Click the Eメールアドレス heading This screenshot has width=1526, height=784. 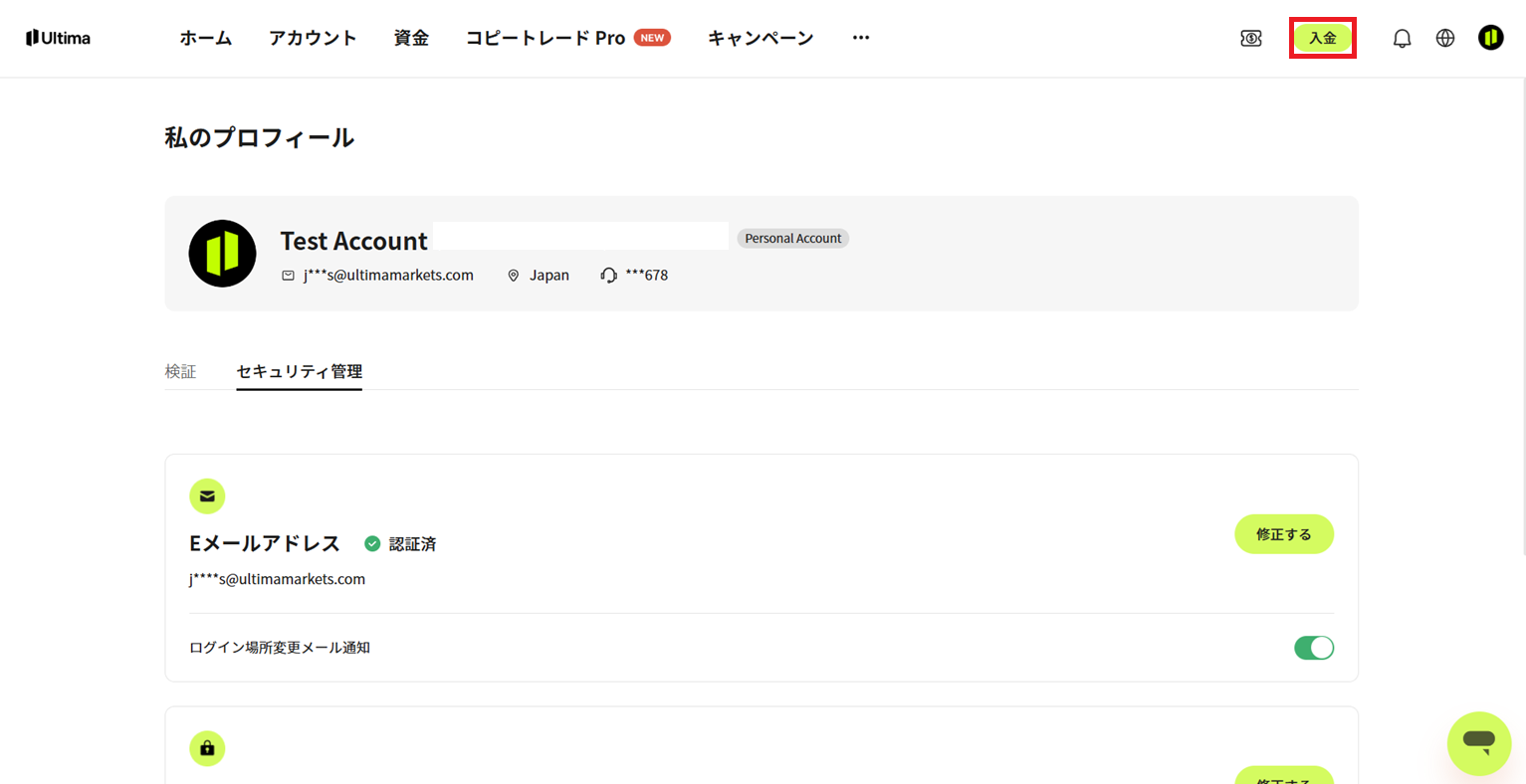tap(265, 543)
